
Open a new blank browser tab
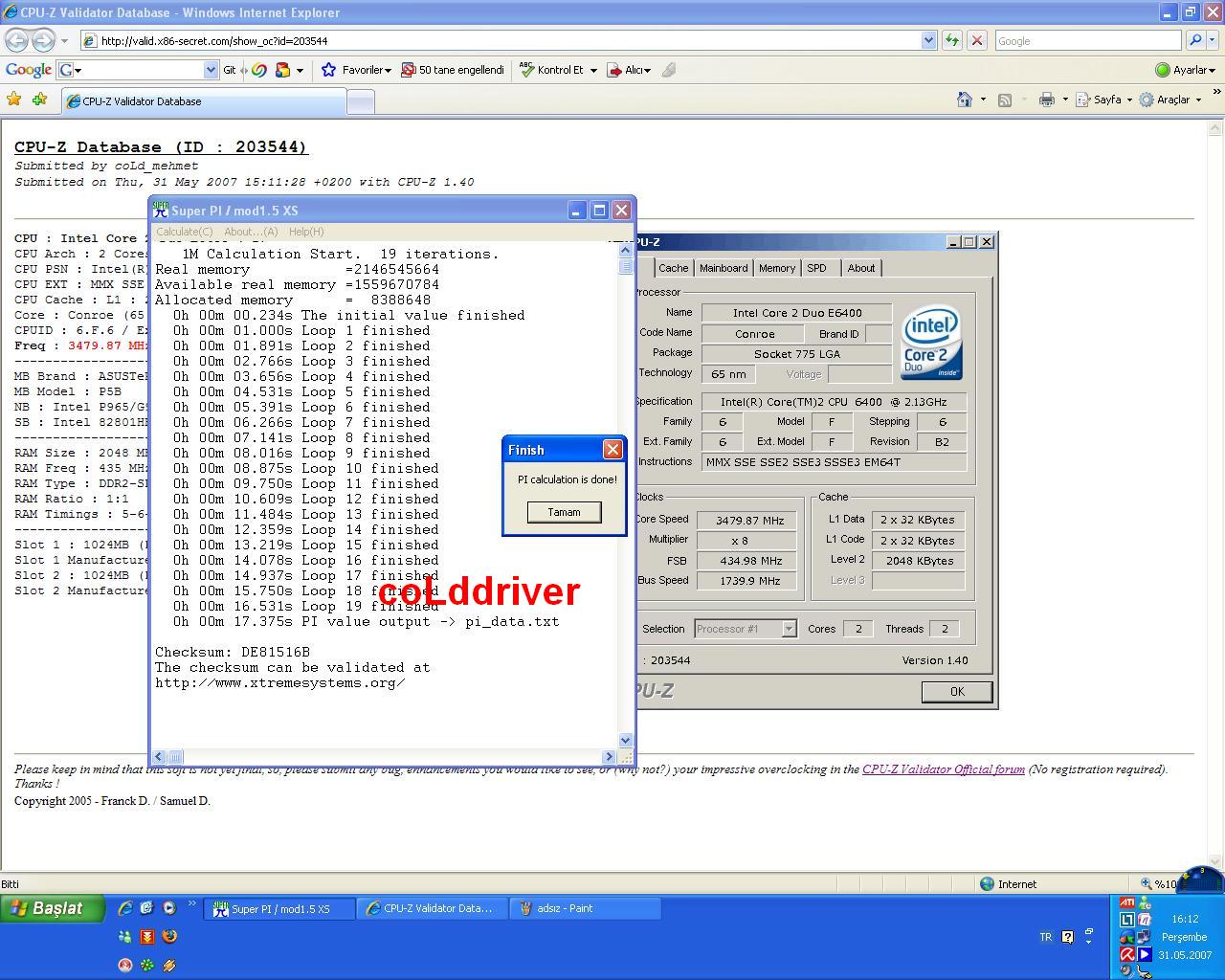point(360,101)
